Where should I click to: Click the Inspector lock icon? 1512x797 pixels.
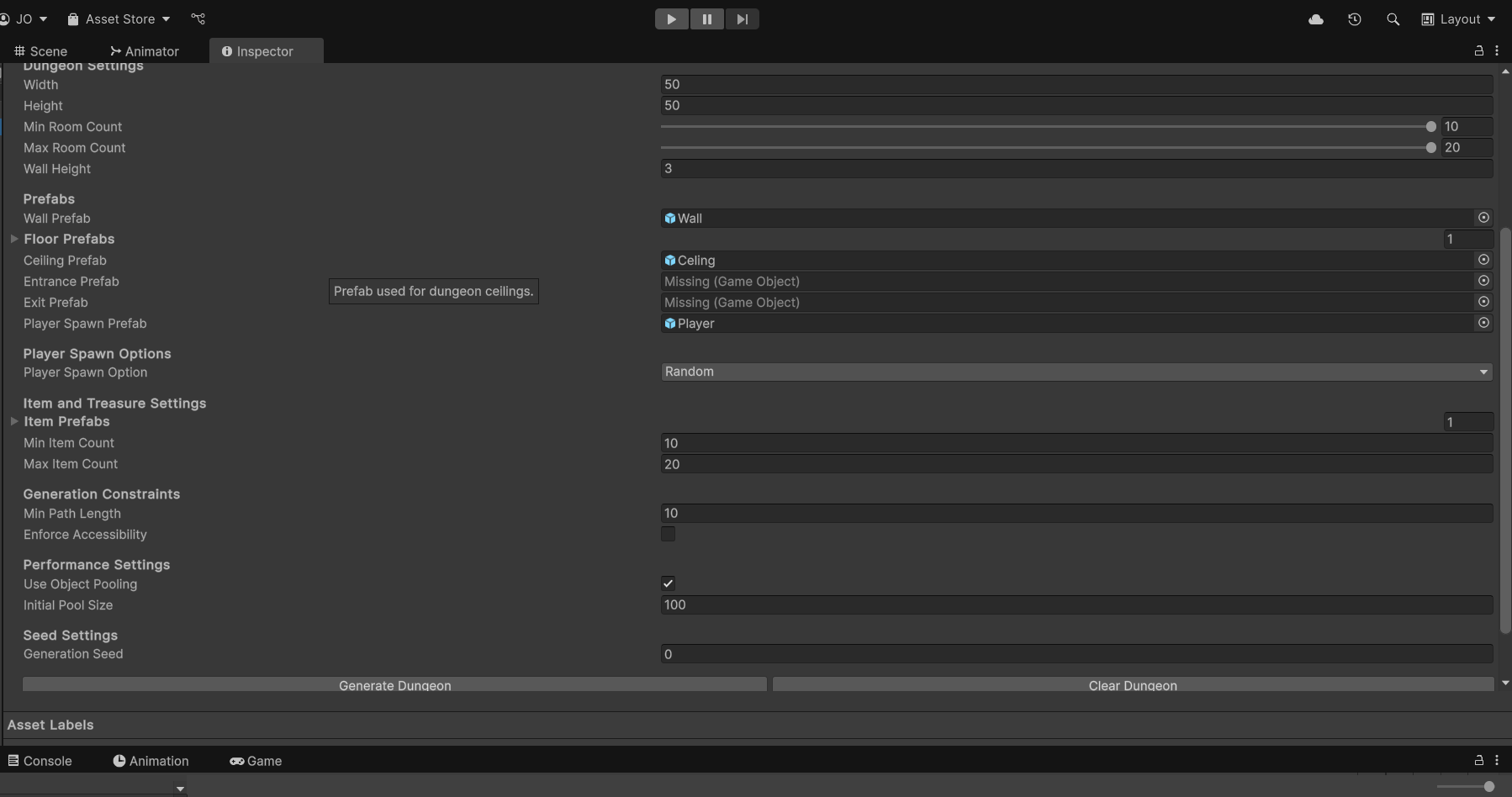tap(1479, 51)
